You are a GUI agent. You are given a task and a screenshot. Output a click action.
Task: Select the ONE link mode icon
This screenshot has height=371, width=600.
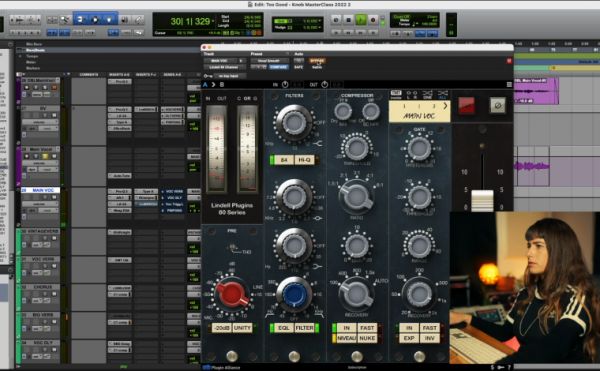click(x=427, y=94)
